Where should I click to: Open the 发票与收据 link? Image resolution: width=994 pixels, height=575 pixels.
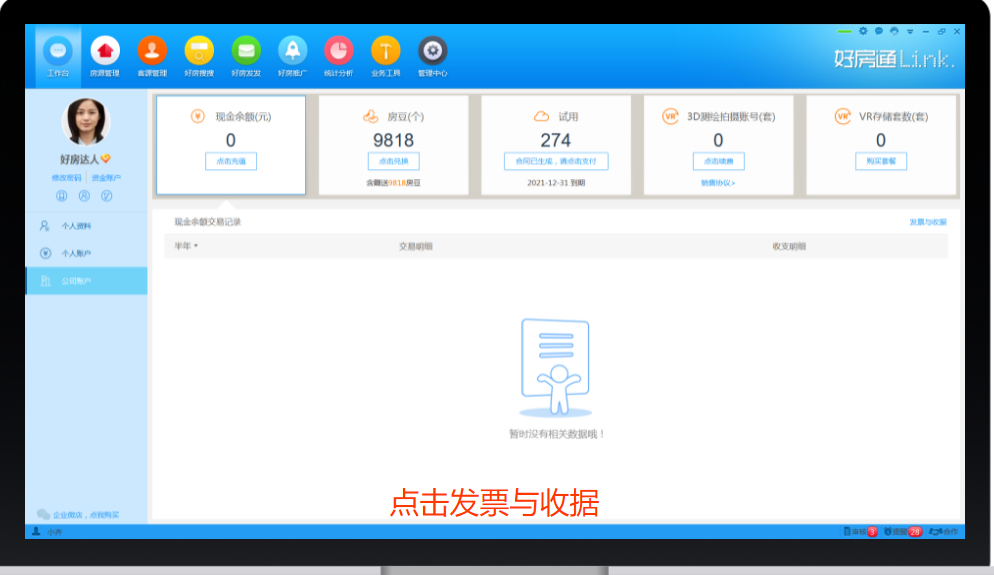927,222
